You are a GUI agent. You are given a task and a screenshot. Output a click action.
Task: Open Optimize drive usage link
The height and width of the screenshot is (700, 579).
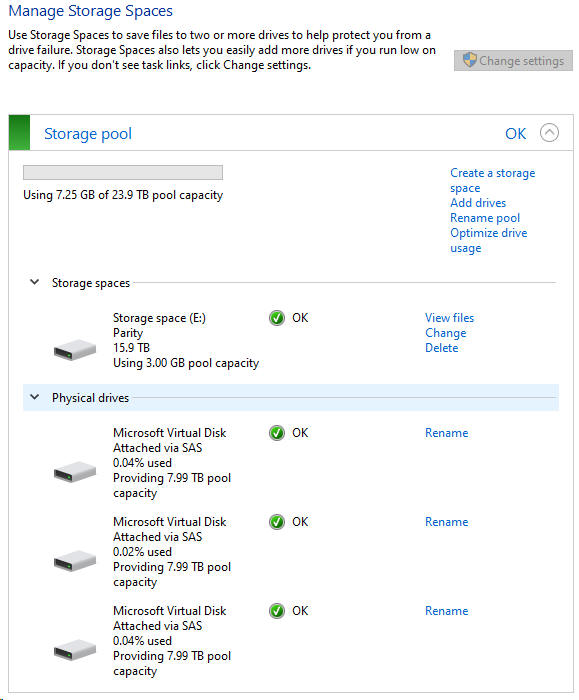coord(488,240)
